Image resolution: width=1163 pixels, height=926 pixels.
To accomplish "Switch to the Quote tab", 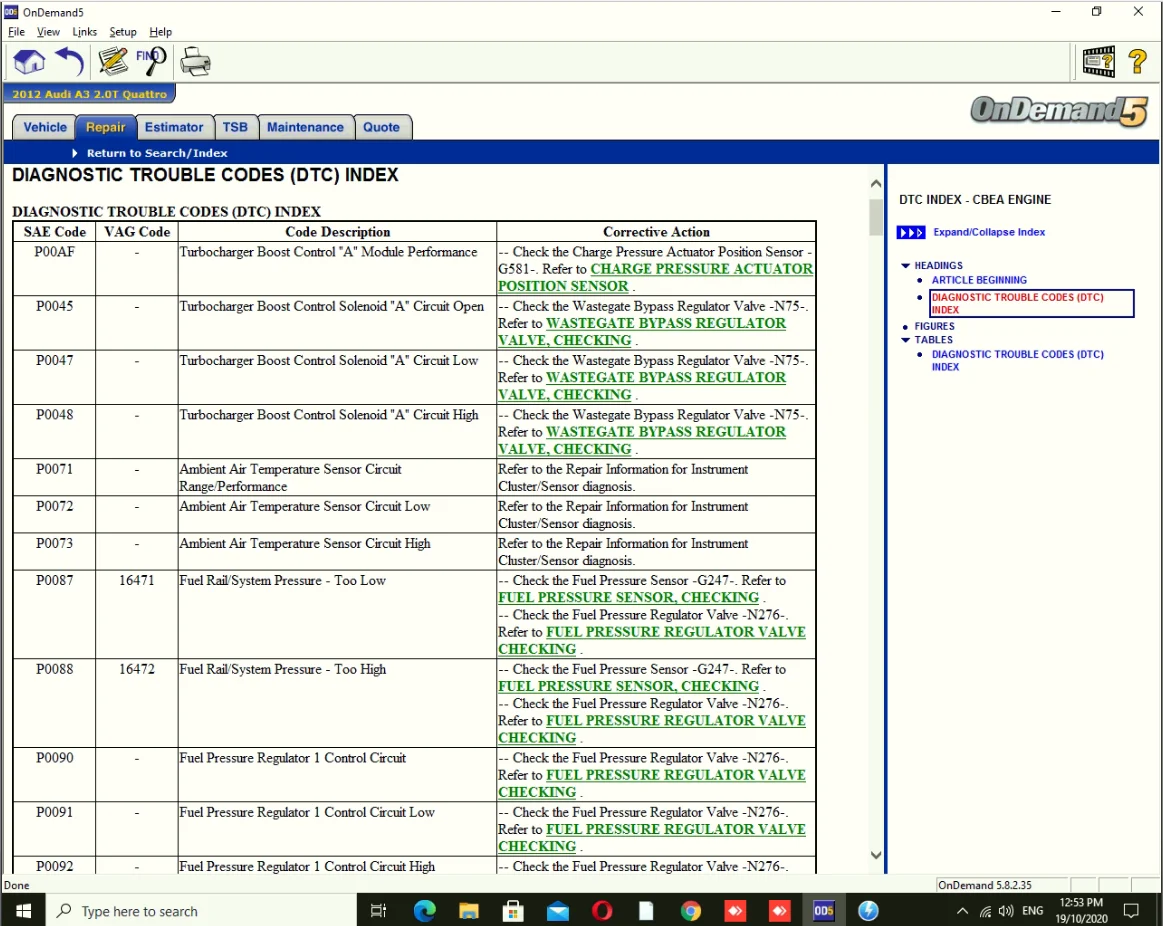I will pyautogui.click(x=381, y=127).
